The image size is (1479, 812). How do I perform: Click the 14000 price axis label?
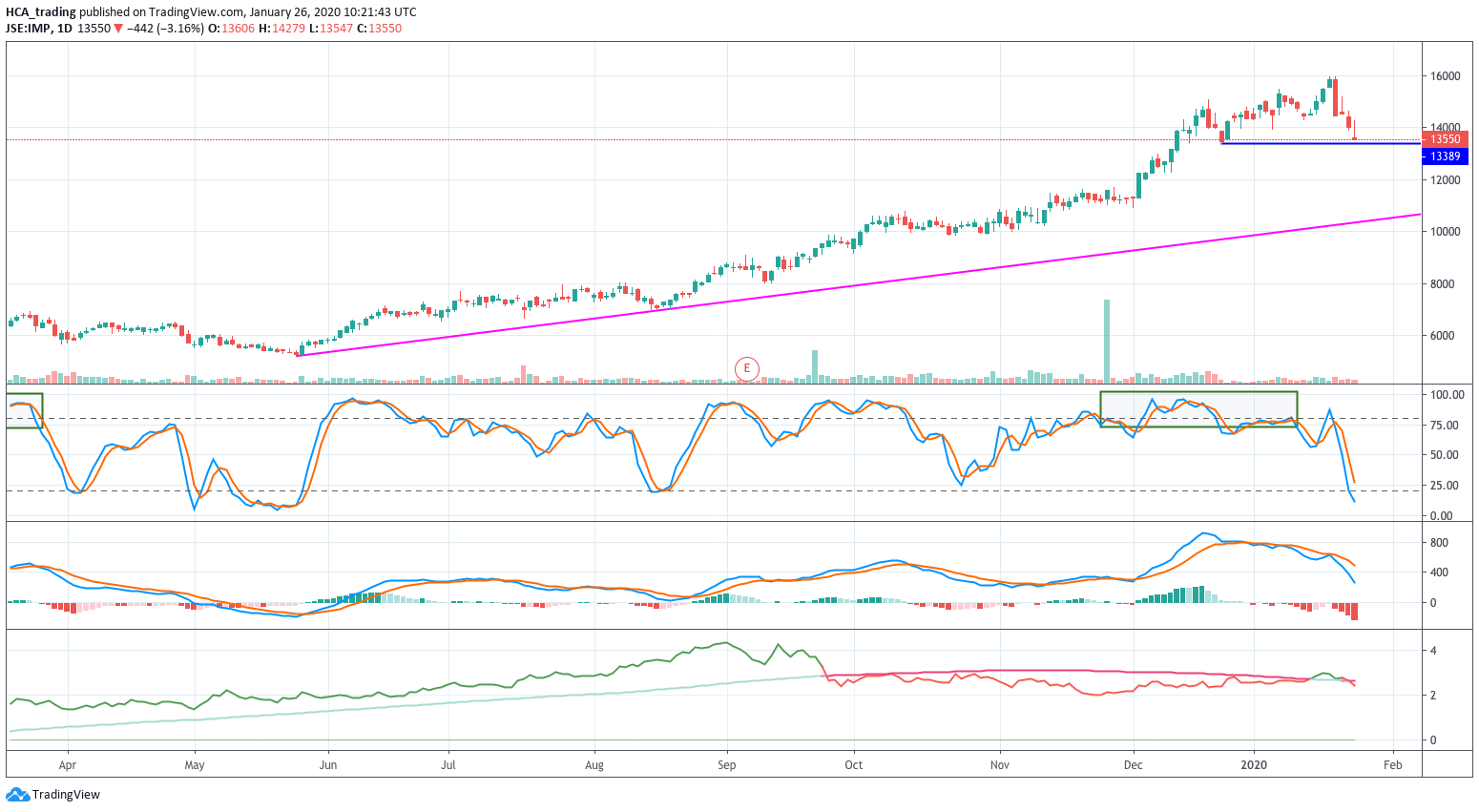(1445, 128)
